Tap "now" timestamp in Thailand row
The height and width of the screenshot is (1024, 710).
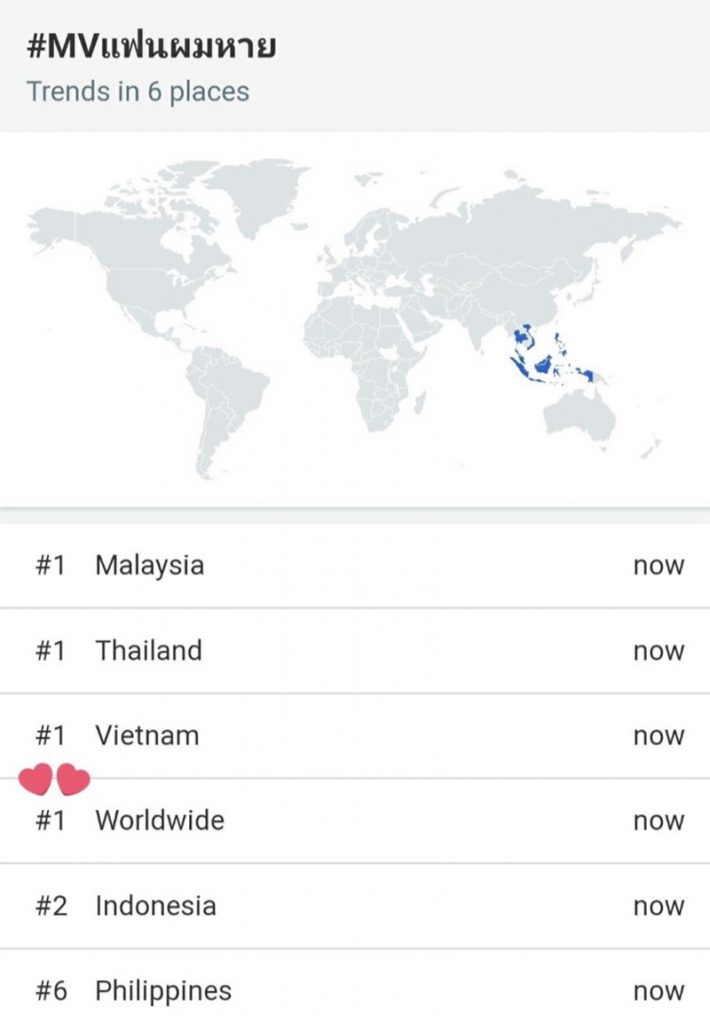[x=658, y=651]
